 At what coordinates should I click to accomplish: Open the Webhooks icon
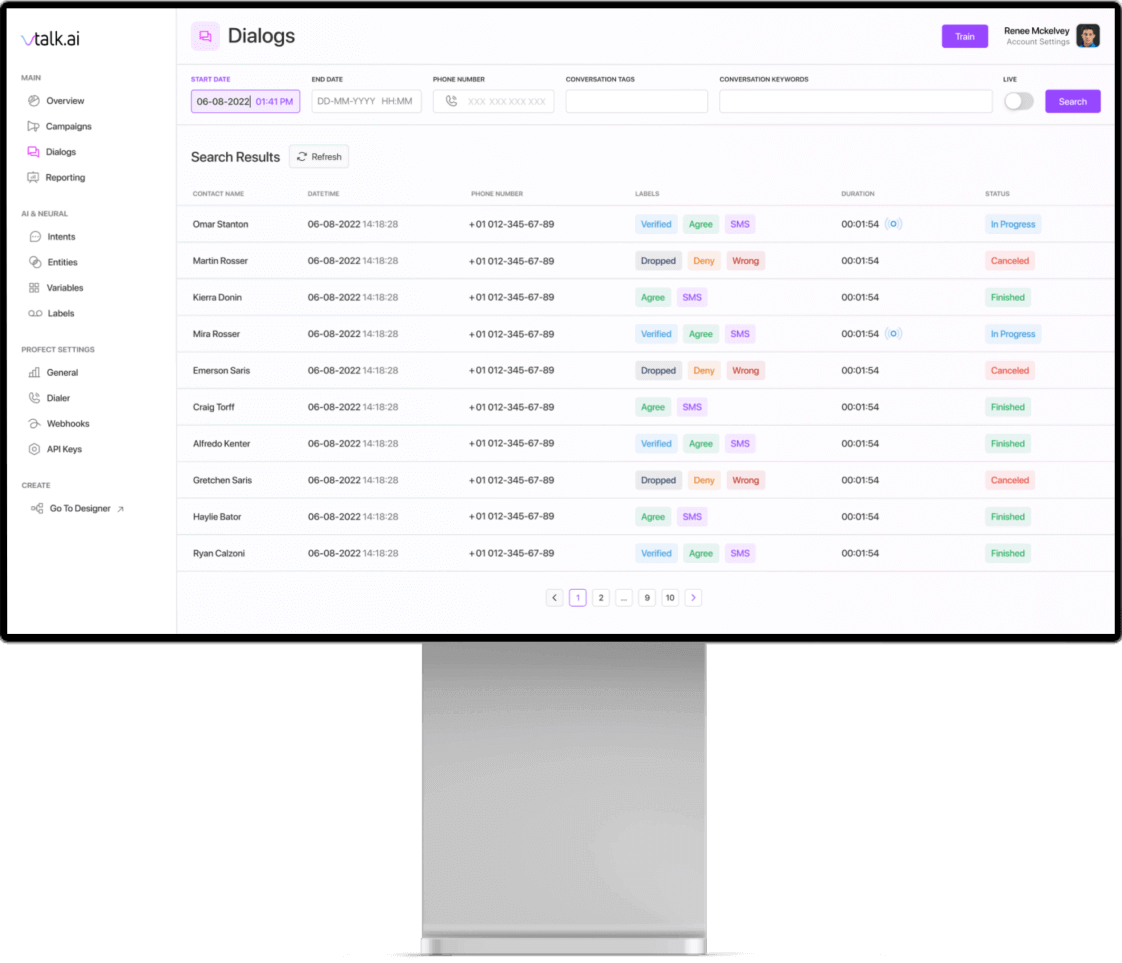pos(34,424)
